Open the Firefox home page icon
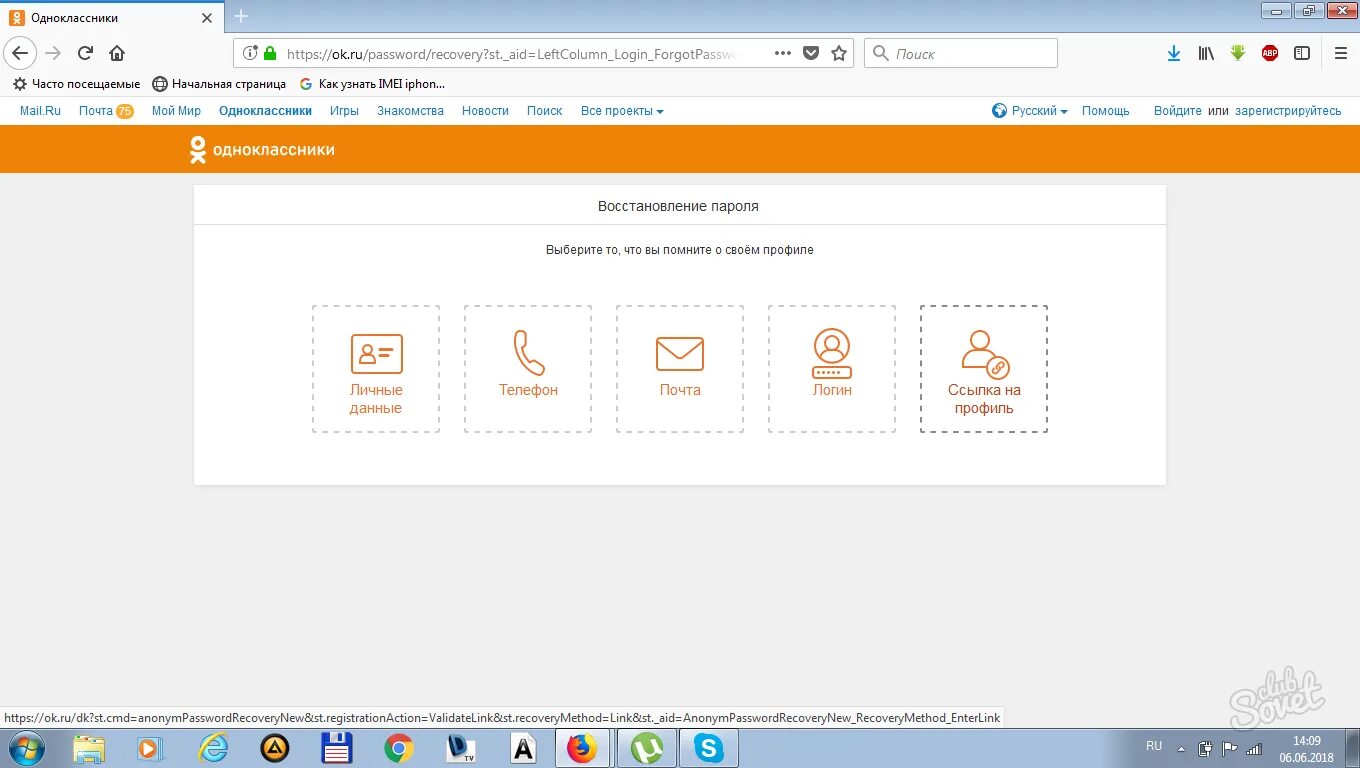This screenshot has height=768, width=1360. click(117, 53)
